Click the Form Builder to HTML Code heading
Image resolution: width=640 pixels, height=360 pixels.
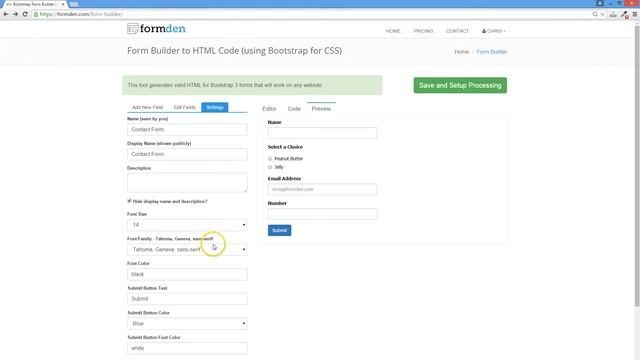coord(235,51)
